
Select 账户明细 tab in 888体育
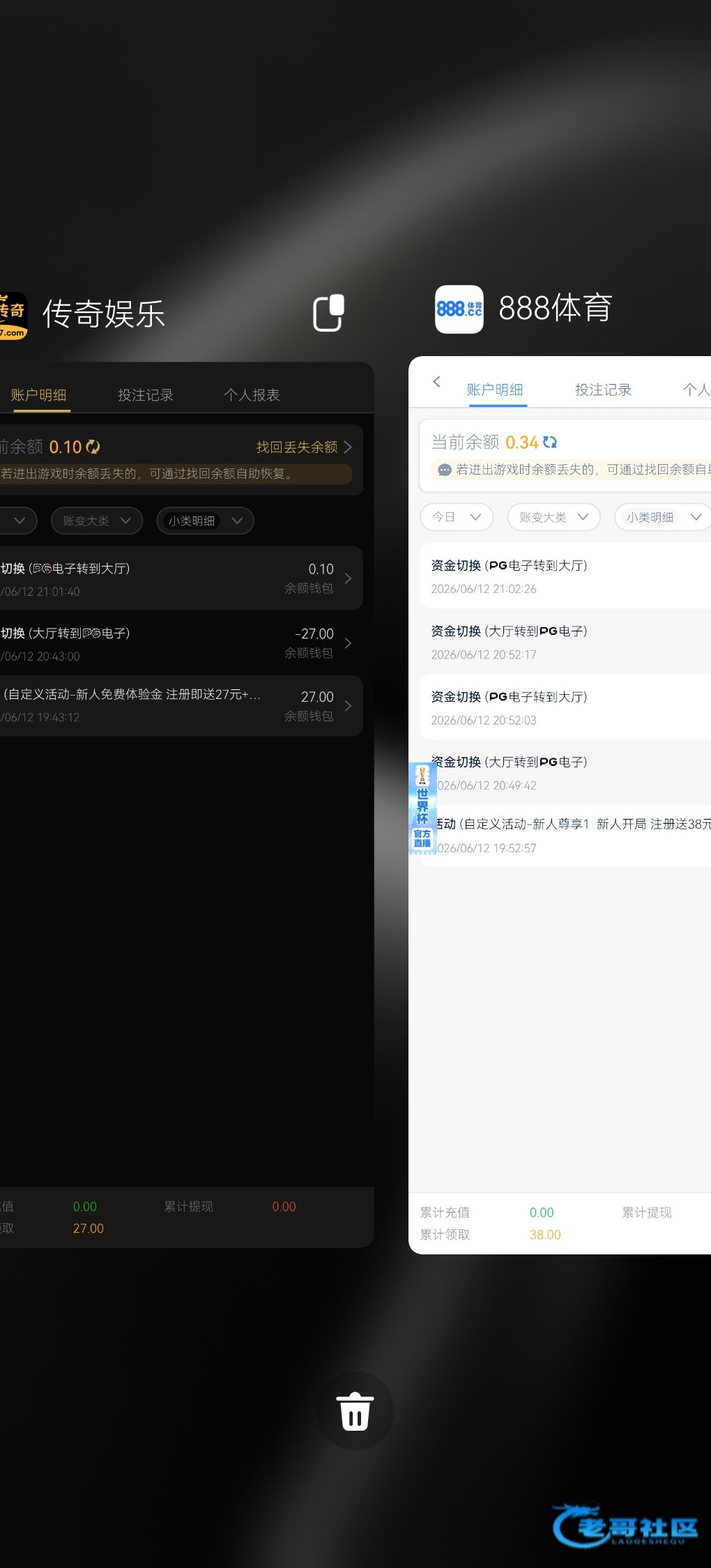[x=495, y=390]
